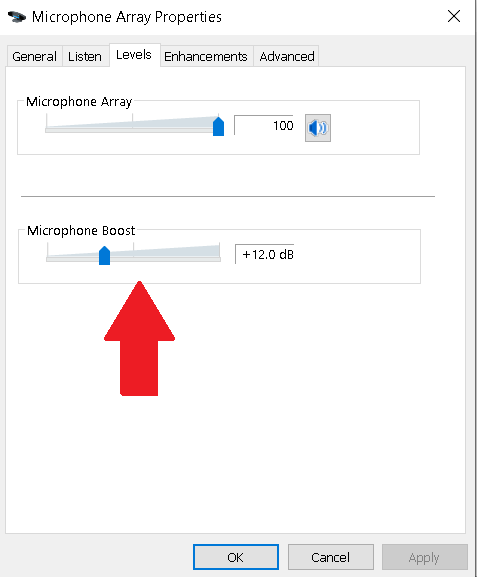Click the boost value field showing +12.0 dB

point(265,254)
